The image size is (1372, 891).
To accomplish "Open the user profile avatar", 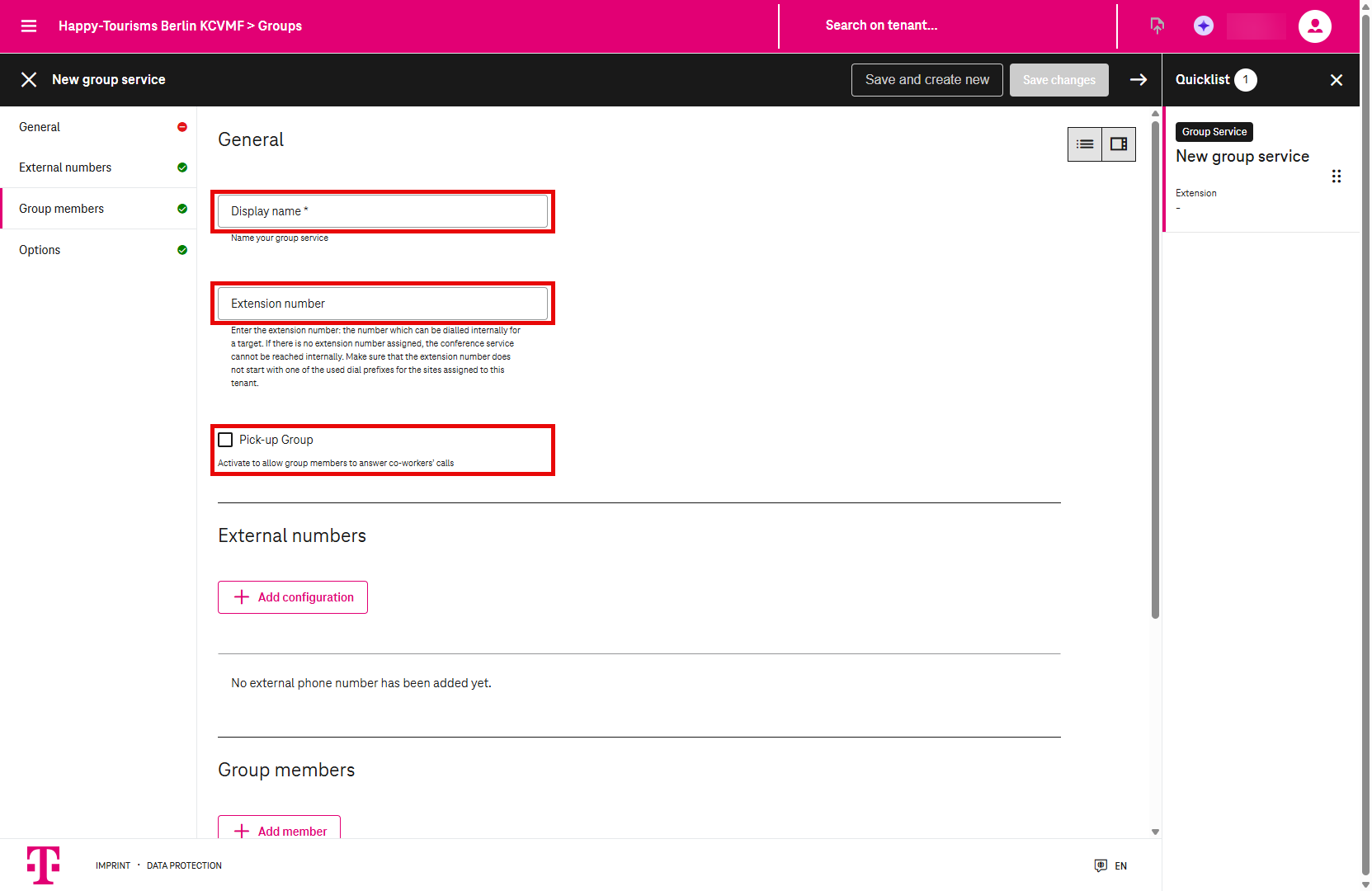I will pos(1314,26).
